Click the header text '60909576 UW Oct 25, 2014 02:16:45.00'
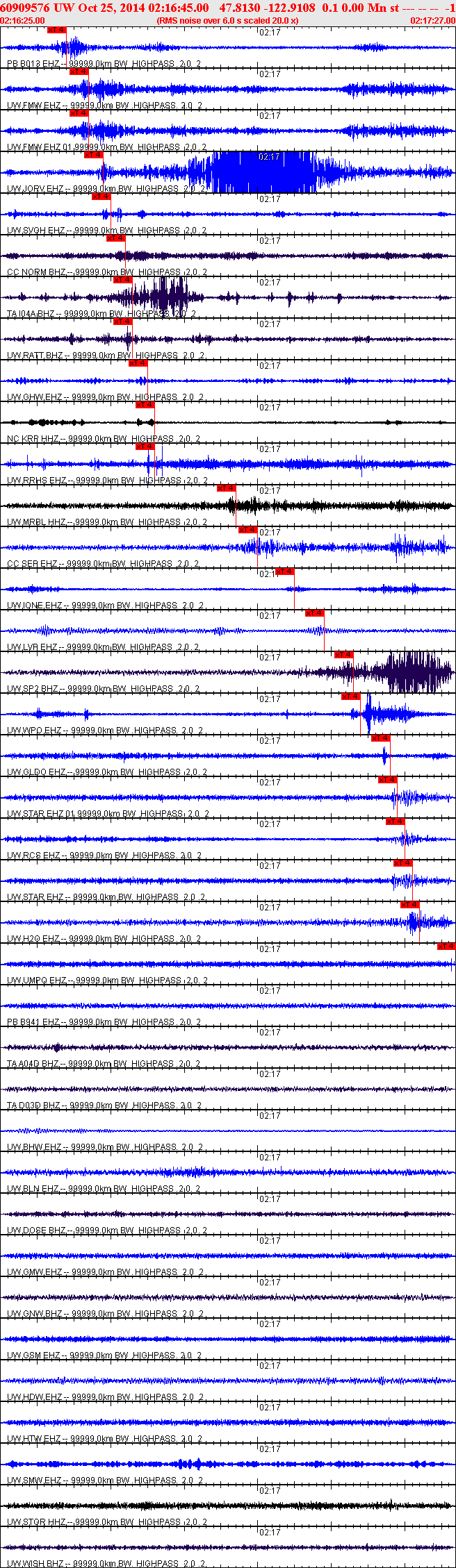 click(x=105, y=8)
